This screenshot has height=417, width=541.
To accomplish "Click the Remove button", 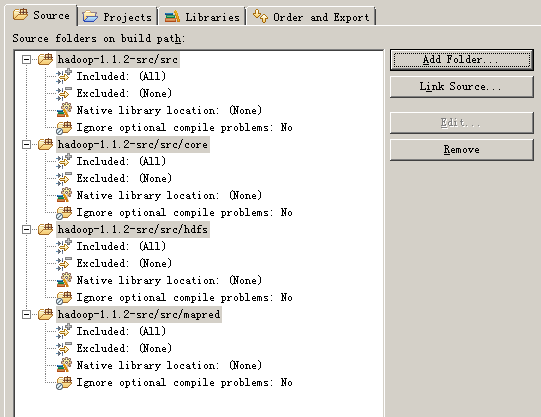I will click(x=462, y=150).
